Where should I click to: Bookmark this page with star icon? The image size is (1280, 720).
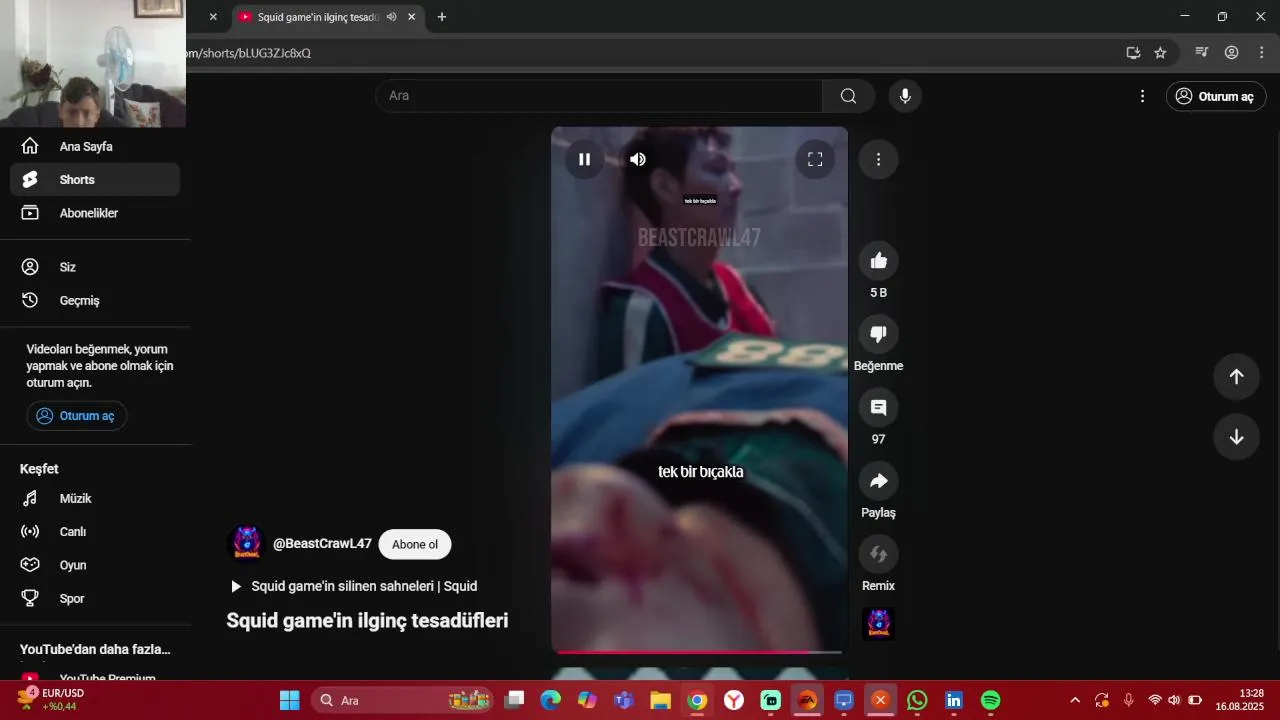tap(1160, 53)
